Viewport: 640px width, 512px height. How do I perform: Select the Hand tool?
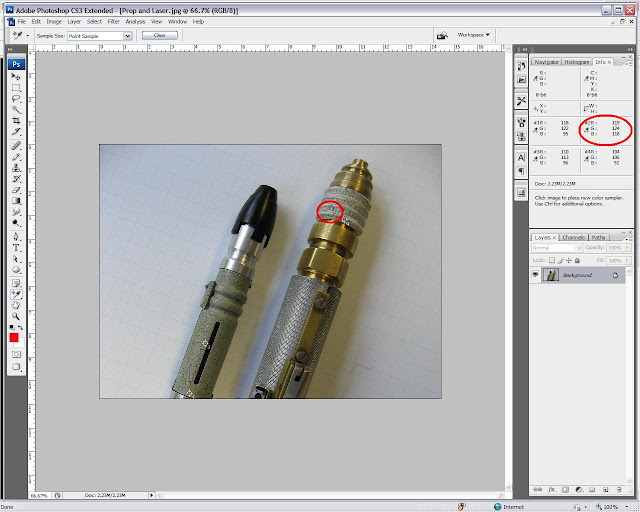tap(16, 305)
